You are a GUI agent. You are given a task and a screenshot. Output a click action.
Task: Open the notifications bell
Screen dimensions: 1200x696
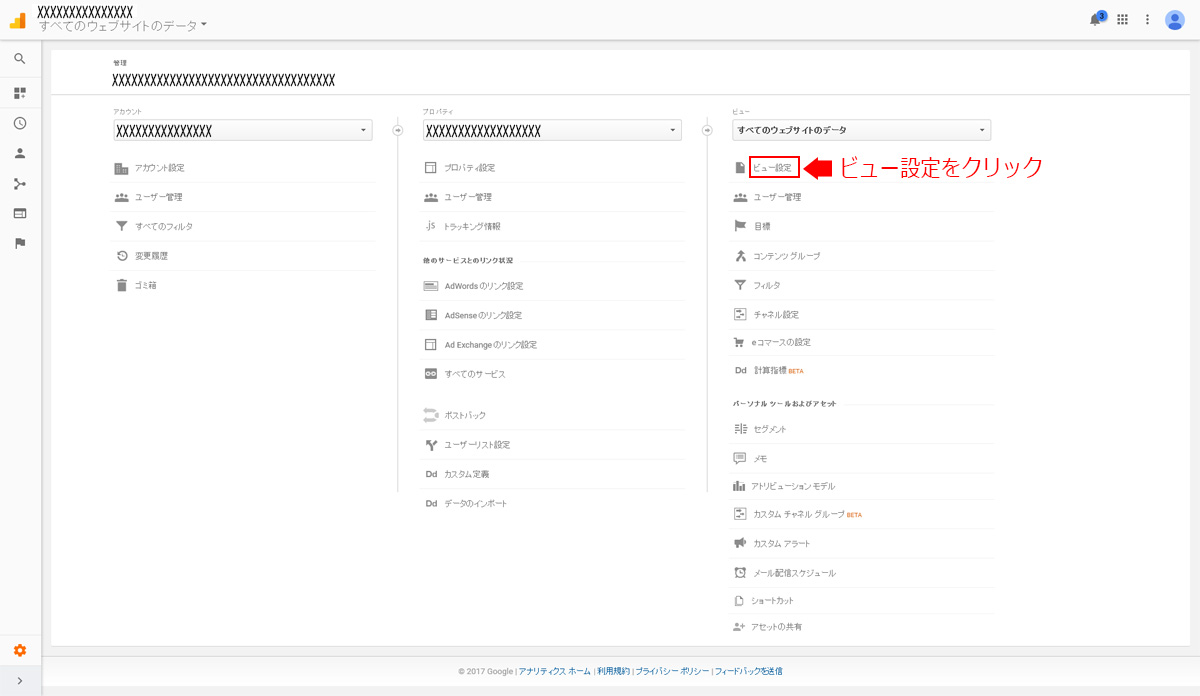[1095, 20]
